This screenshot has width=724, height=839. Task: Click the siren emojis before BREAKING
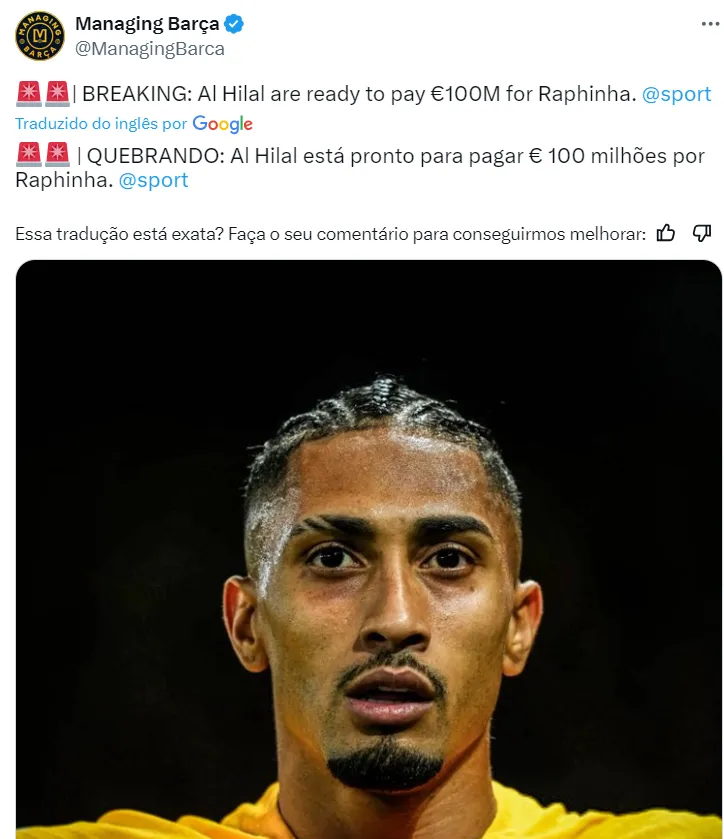(43, 94)
